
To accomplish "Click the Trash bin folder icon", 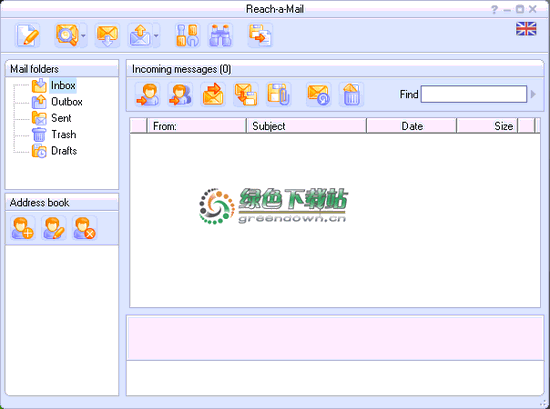I will [x=39, y=135].
